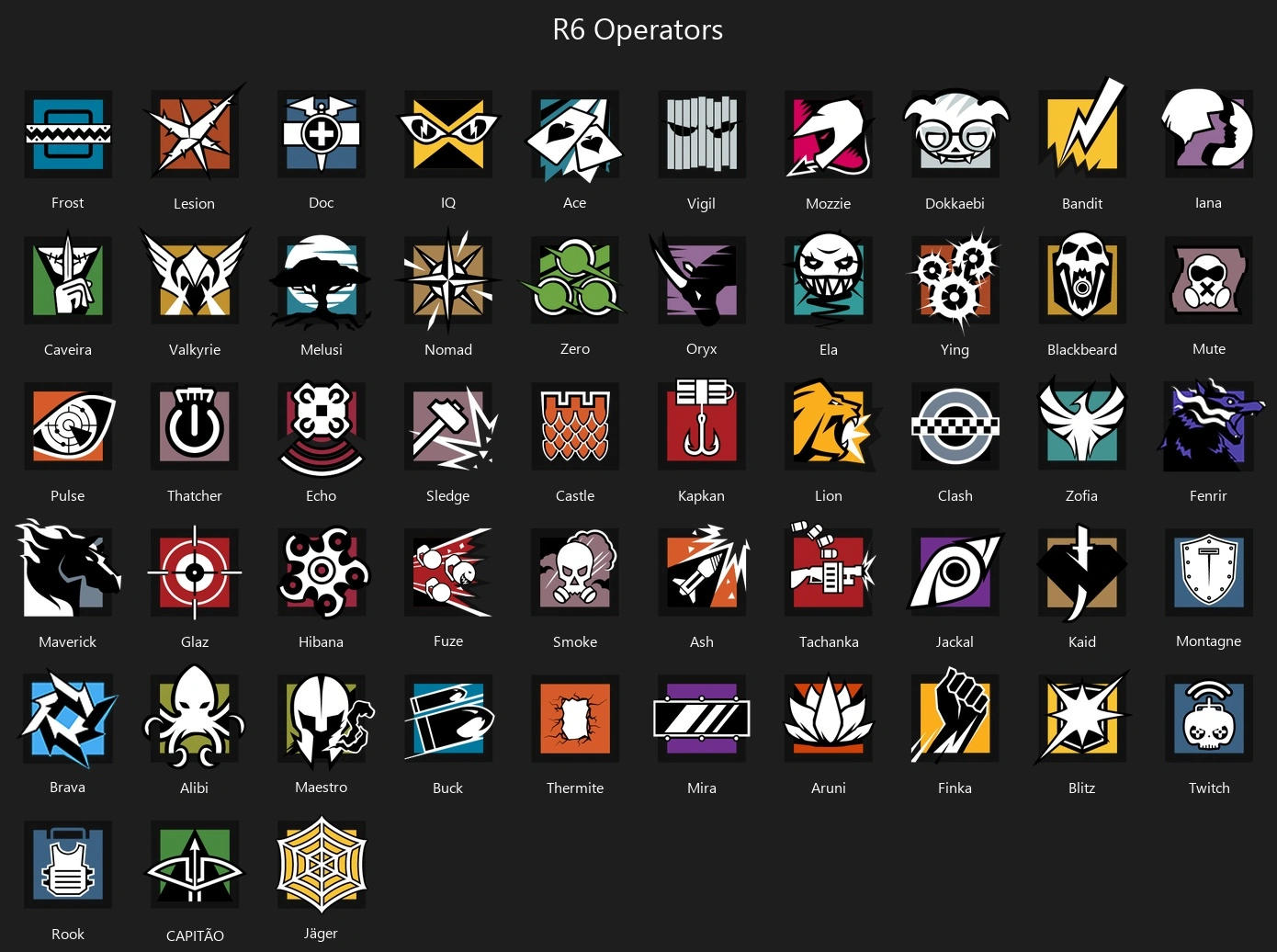Pick the Fenrir wolf icon
1277x952 pixels.
click(1209, 425)
